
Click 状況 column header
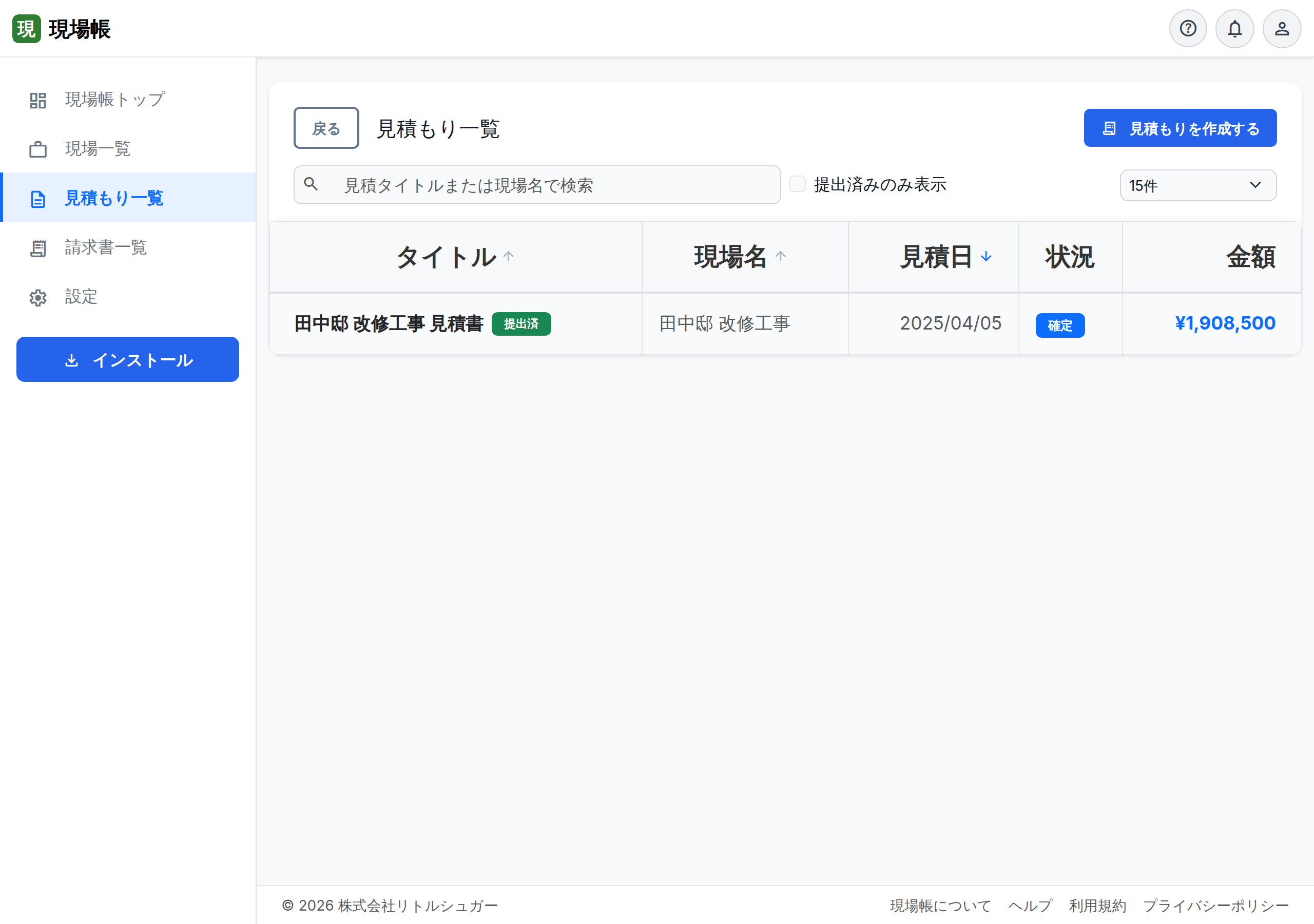pos(1070,257)
